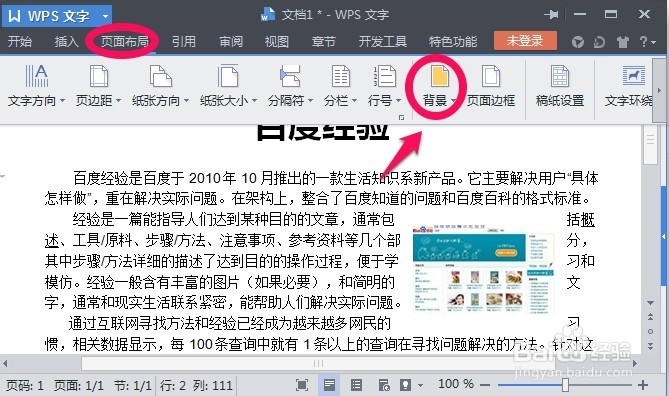Click the 未登录 login button
669x396 pixels.
pyautogui.click(x=525, y=41)
